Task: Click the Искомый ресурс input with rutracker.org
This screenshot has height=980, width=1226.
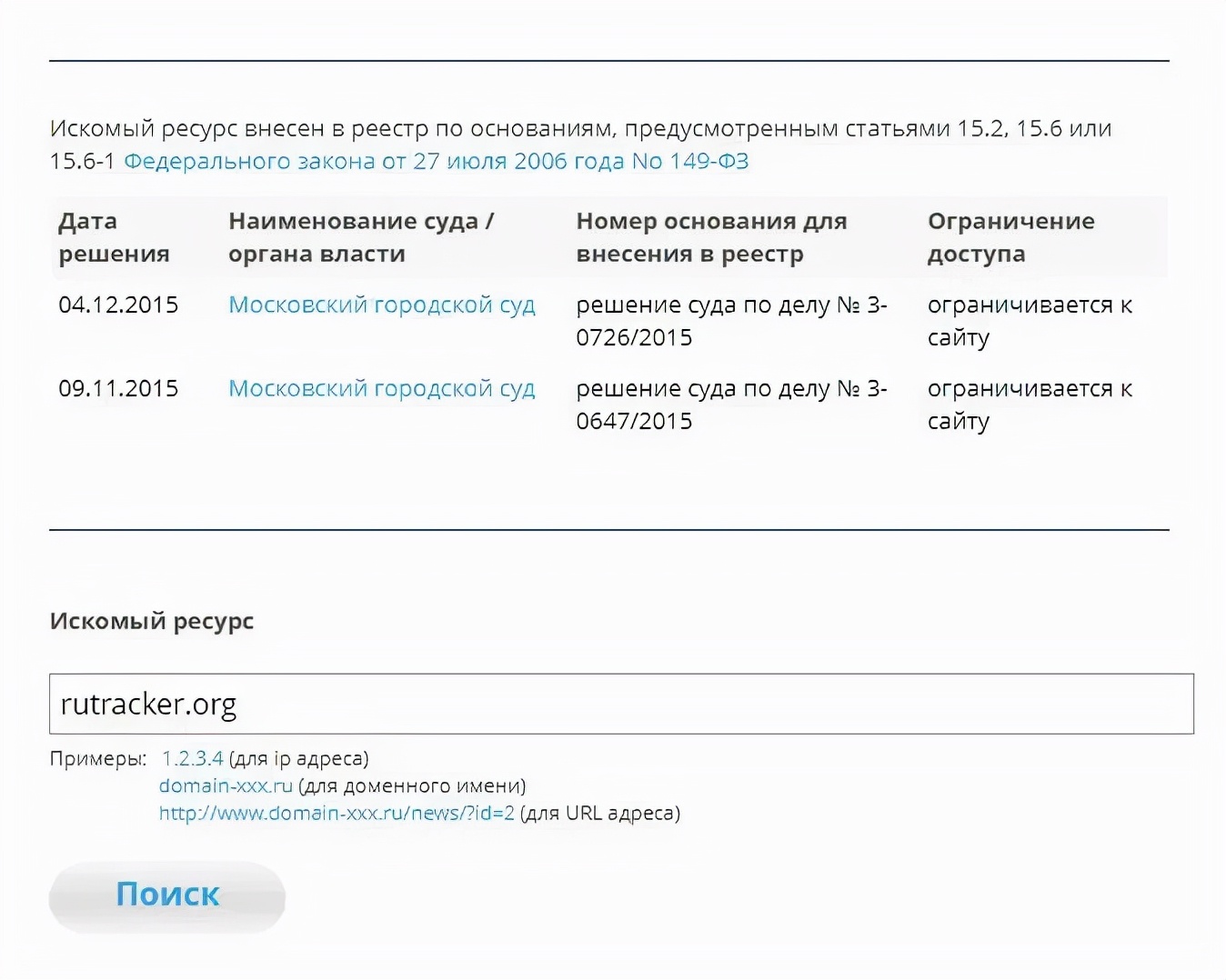Action: (x=621, y=704)
